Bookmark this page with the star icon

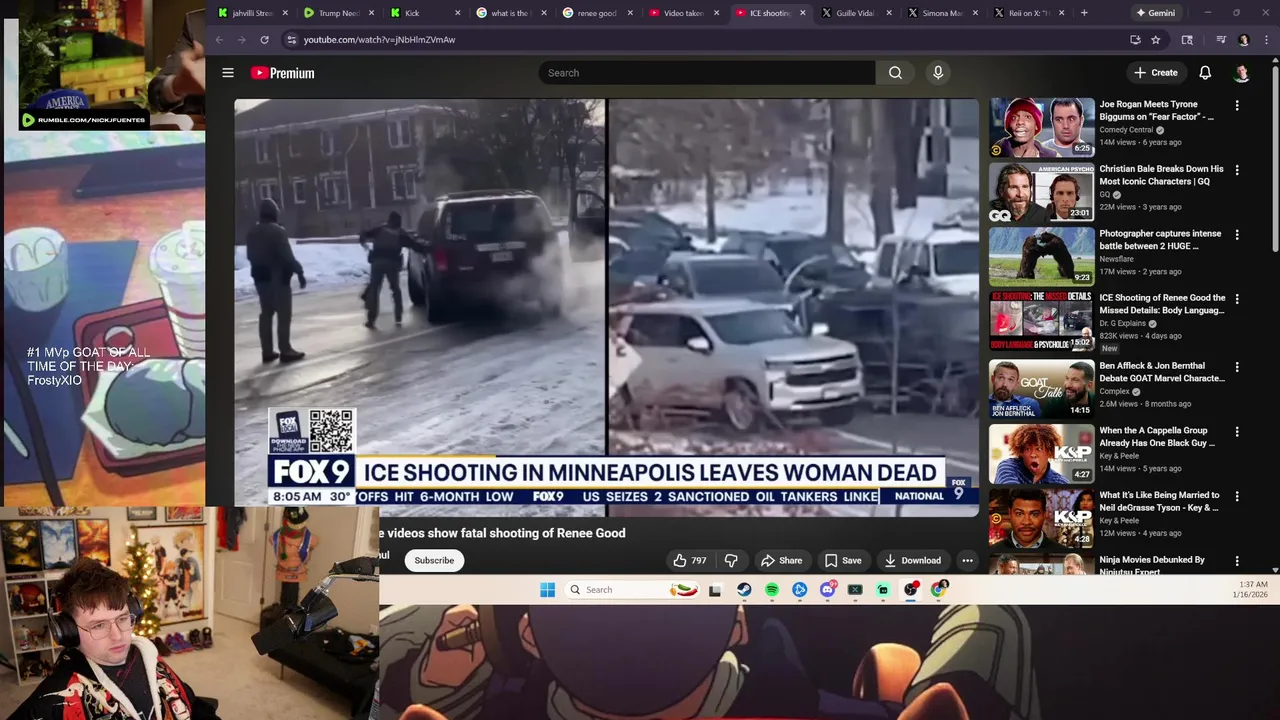pos(1156,40)
